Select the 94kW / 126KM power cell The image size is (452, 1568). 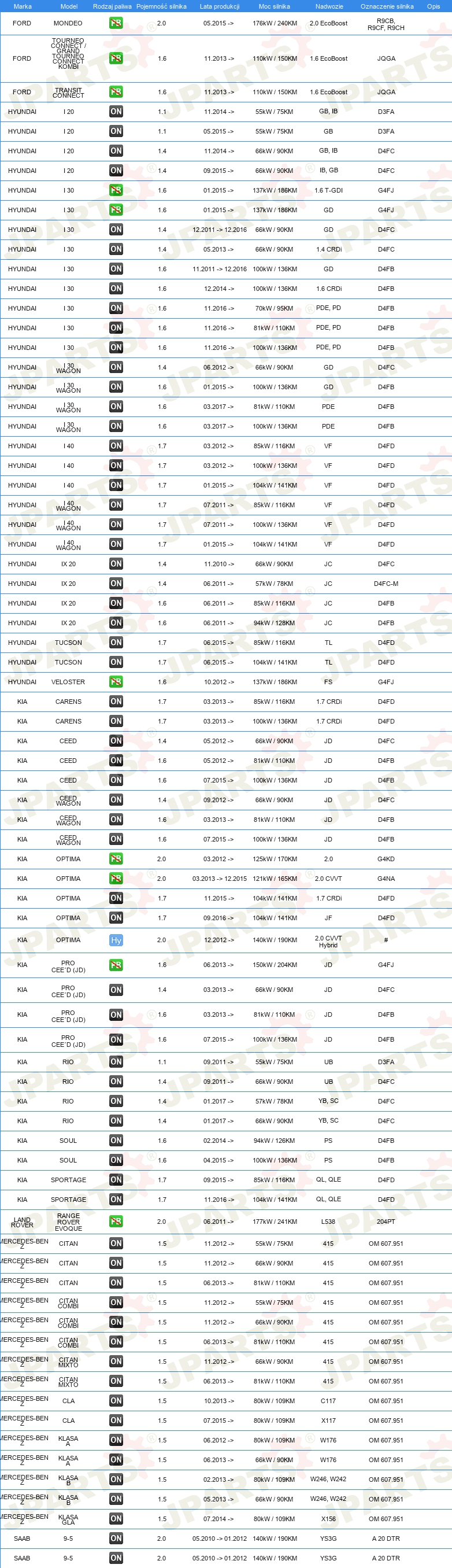[274, 1141]
